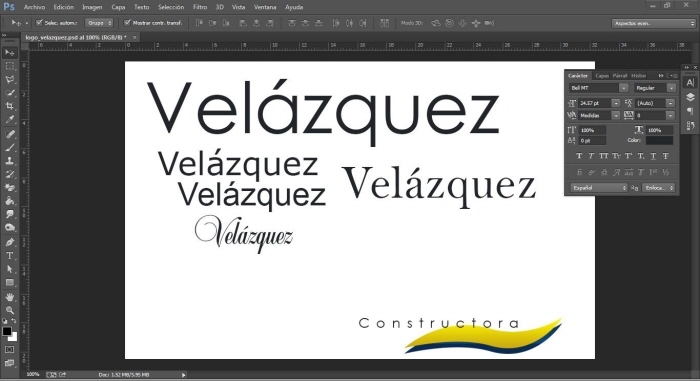700x381 pixels.
Task: Toggle Selec. autom. checkbox
Action: click(39, 22)
